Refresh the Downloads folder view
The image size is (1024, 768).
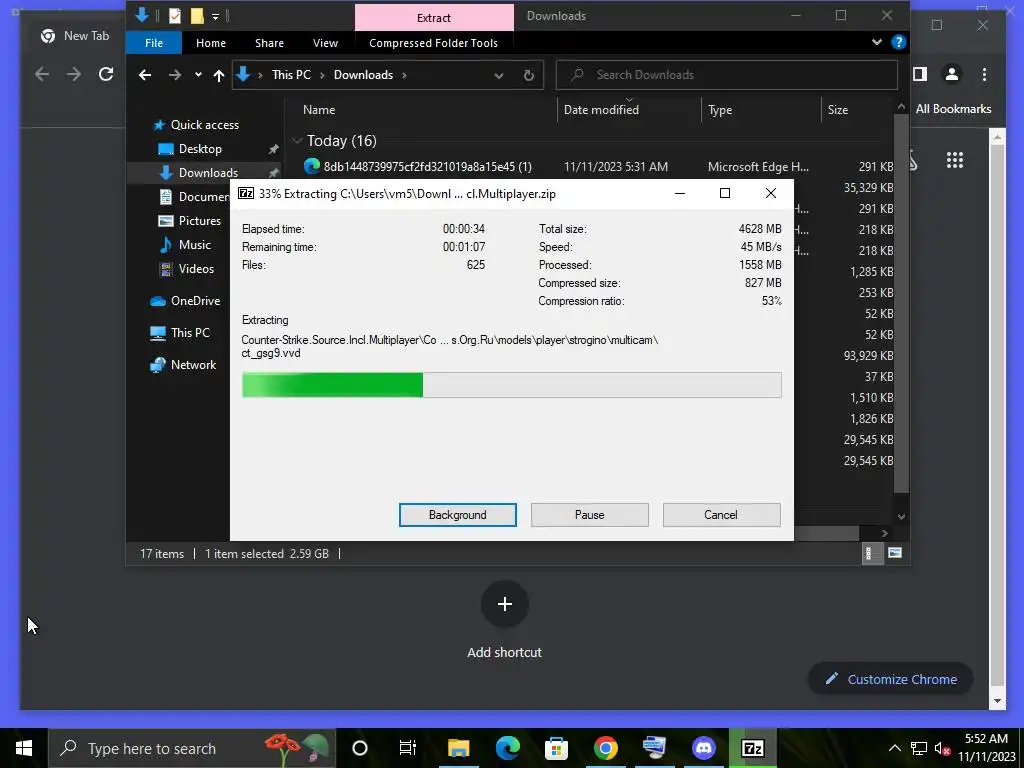coord(528,75)
